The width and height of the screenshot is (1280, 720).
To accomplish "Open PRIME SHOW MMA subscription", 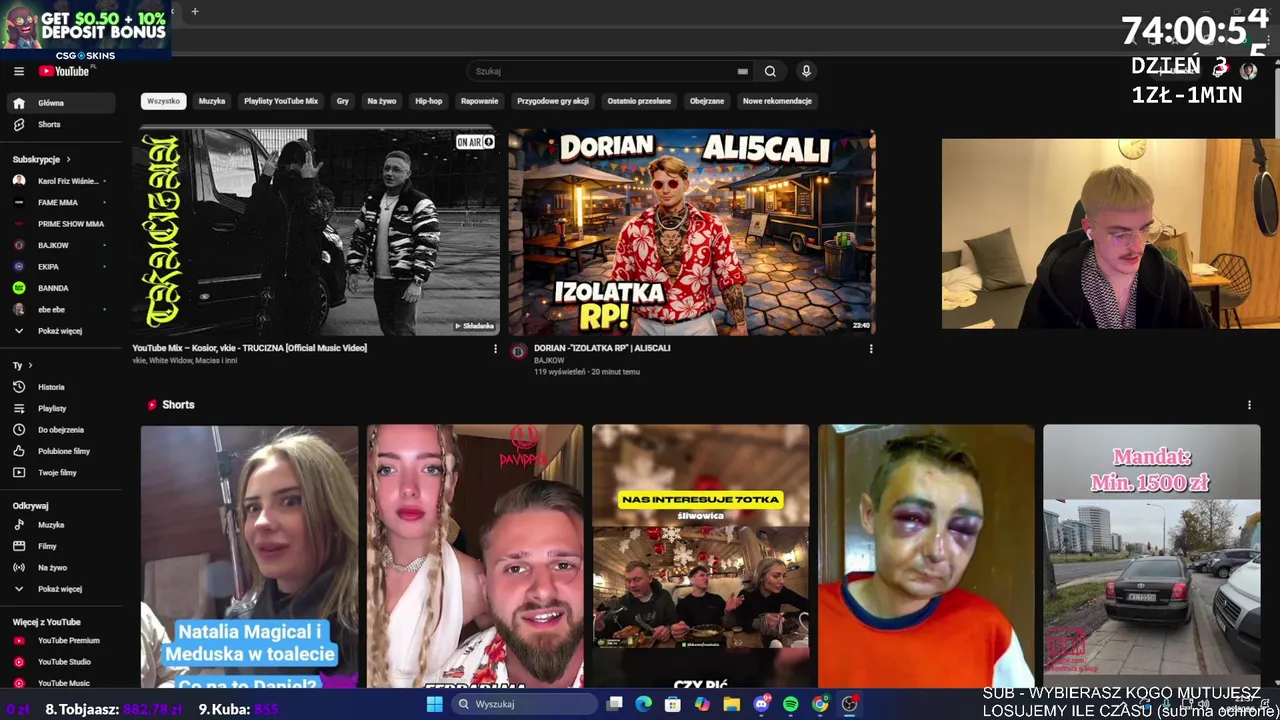I will [x=62, y=224].
